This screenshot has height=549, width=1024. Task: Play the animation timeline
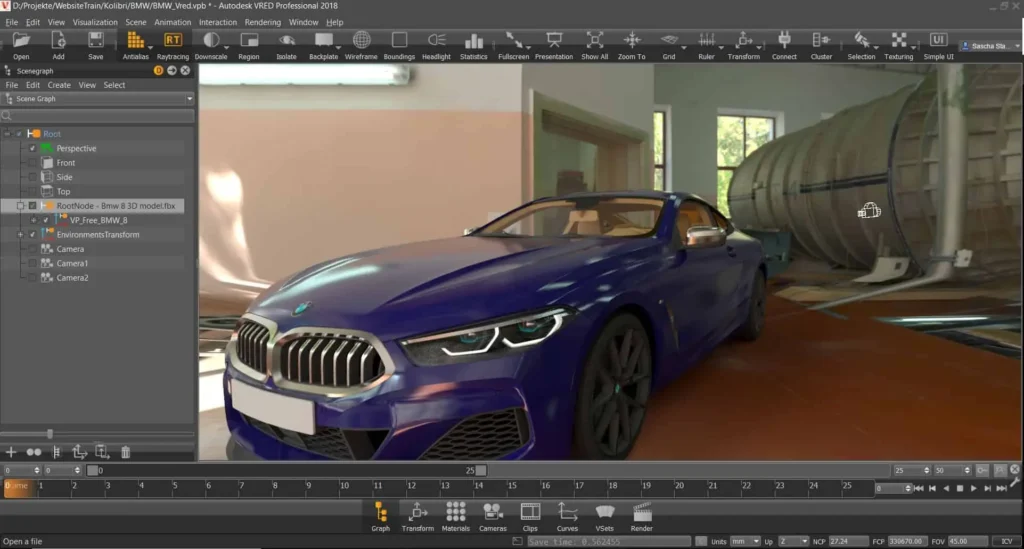(x=973, y=488)
